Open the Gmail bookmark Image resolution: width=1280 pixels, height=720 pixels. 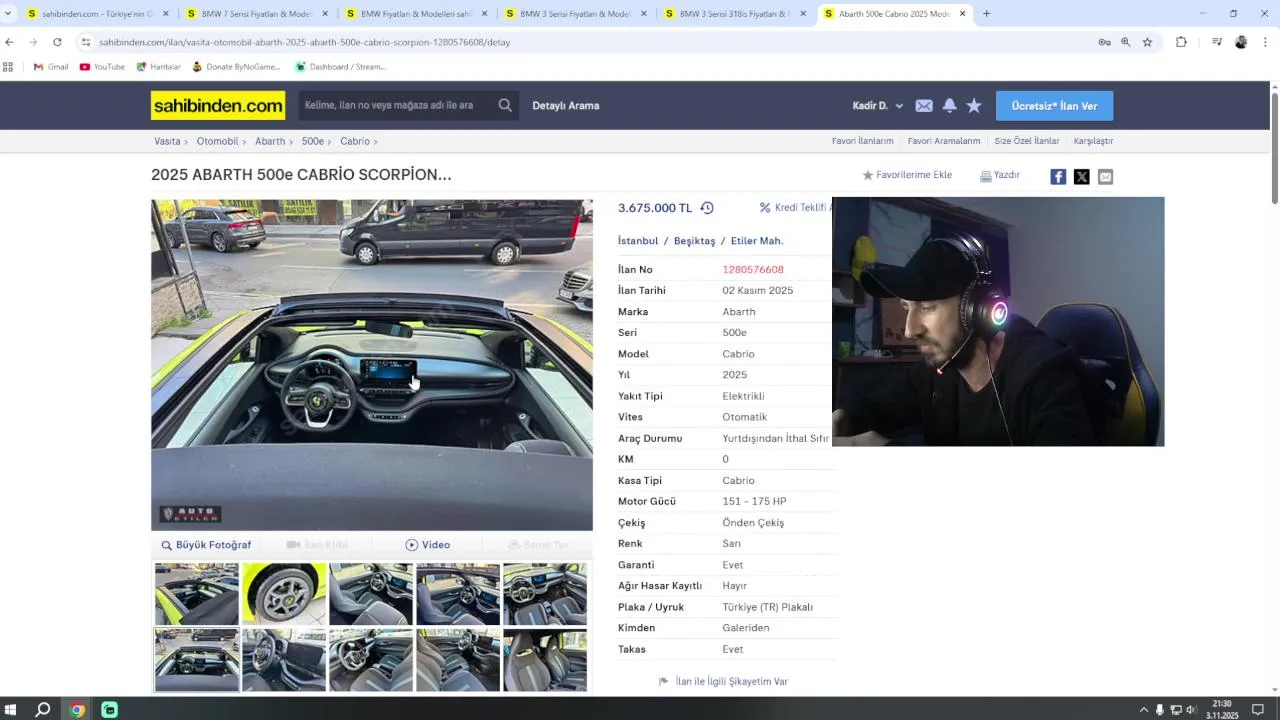[x=51, y=67]
